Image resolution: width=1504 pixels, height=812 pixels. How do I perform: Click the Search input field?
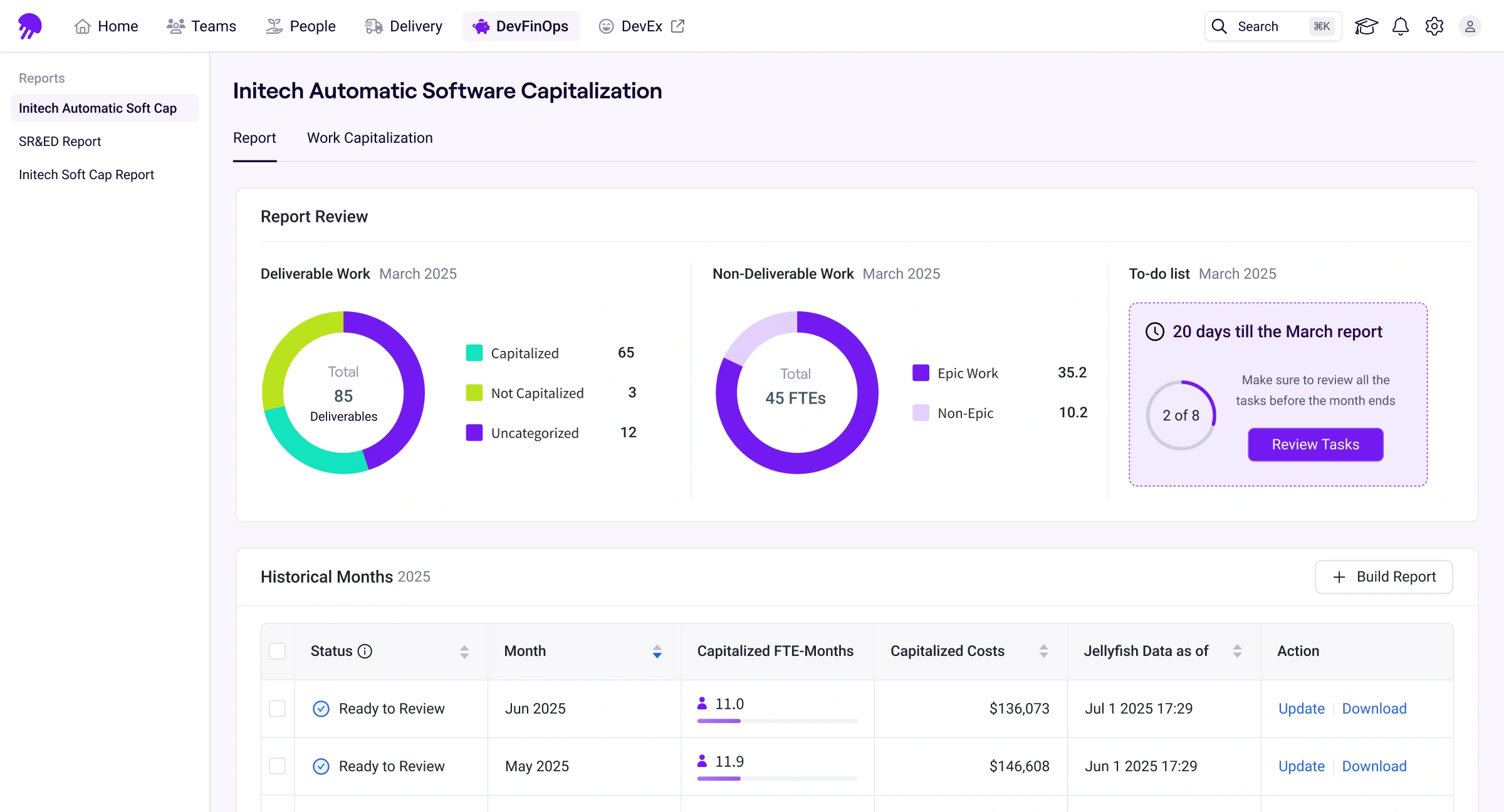click(x=1272, y=26)
